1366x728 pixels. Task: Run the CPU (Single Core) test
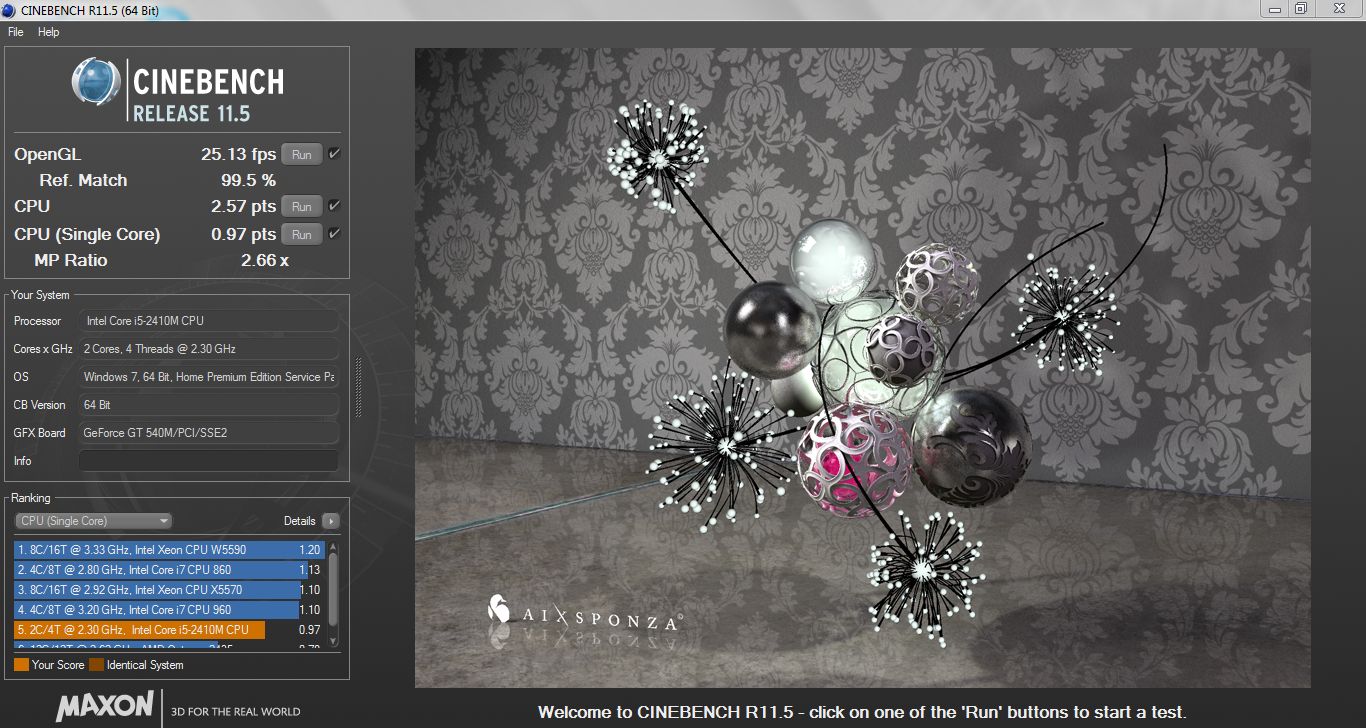(x=302, y=234)
